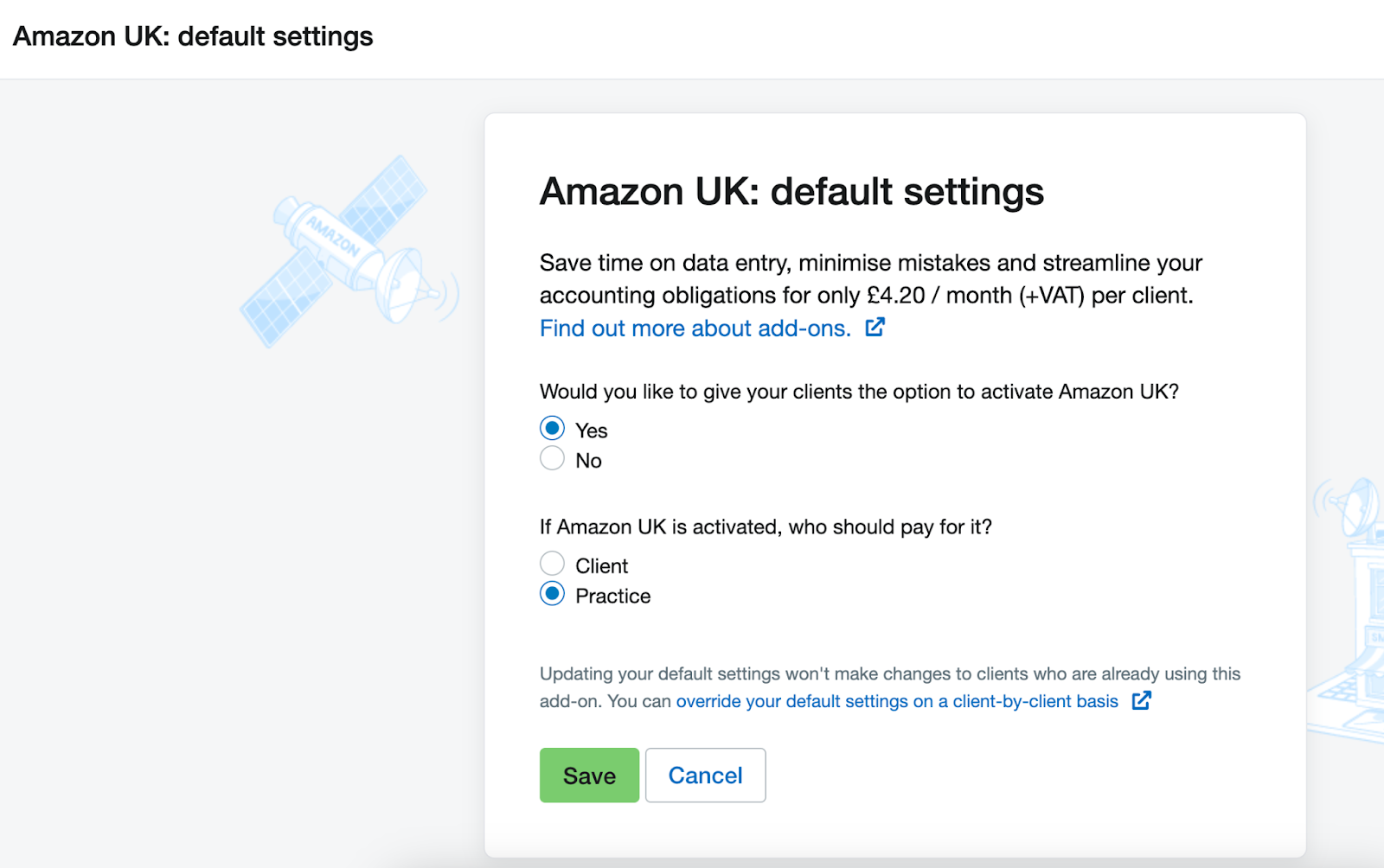Select No to disable client activation option
This screenshot has width=1384, height=868.
(x=552, y=457)
